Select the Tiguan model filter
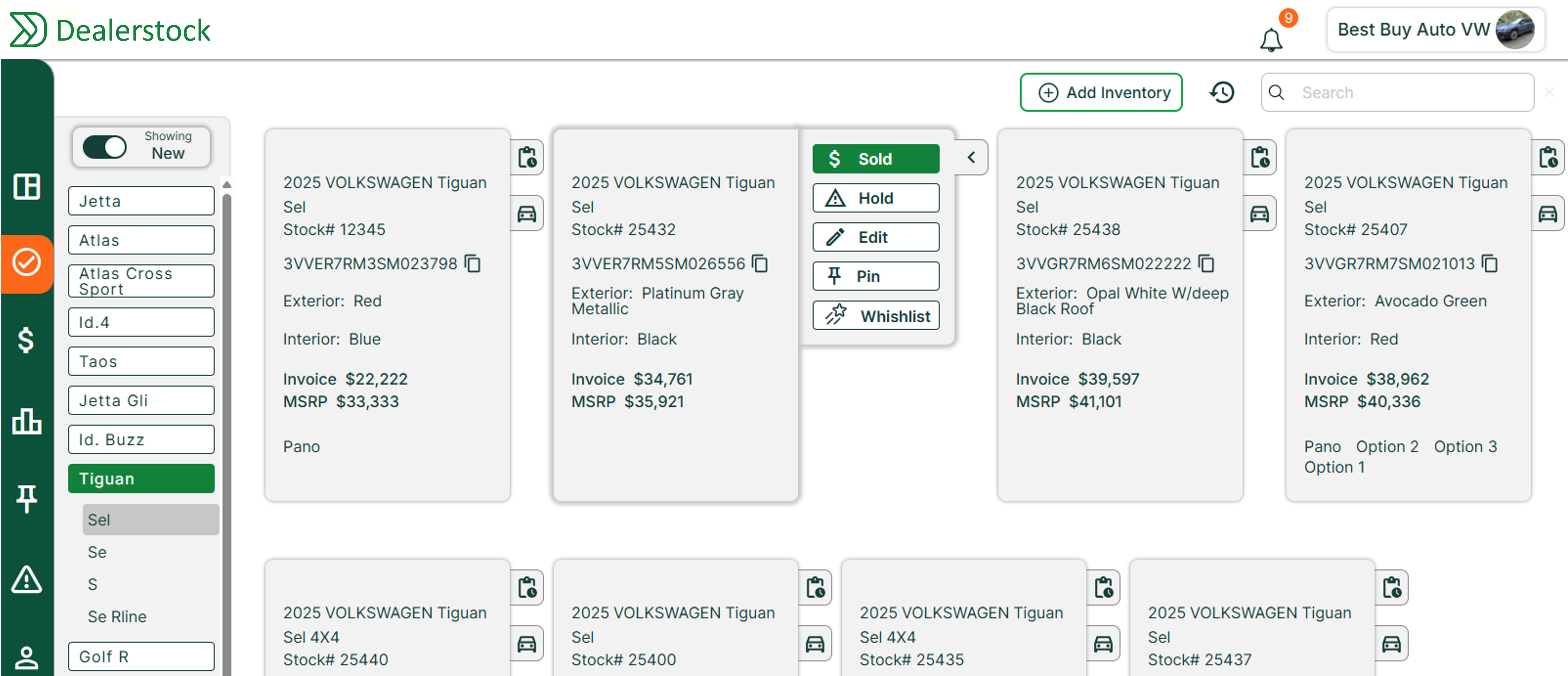The height and width of the screenshot is (676, 1568). (x=141, y=479)
